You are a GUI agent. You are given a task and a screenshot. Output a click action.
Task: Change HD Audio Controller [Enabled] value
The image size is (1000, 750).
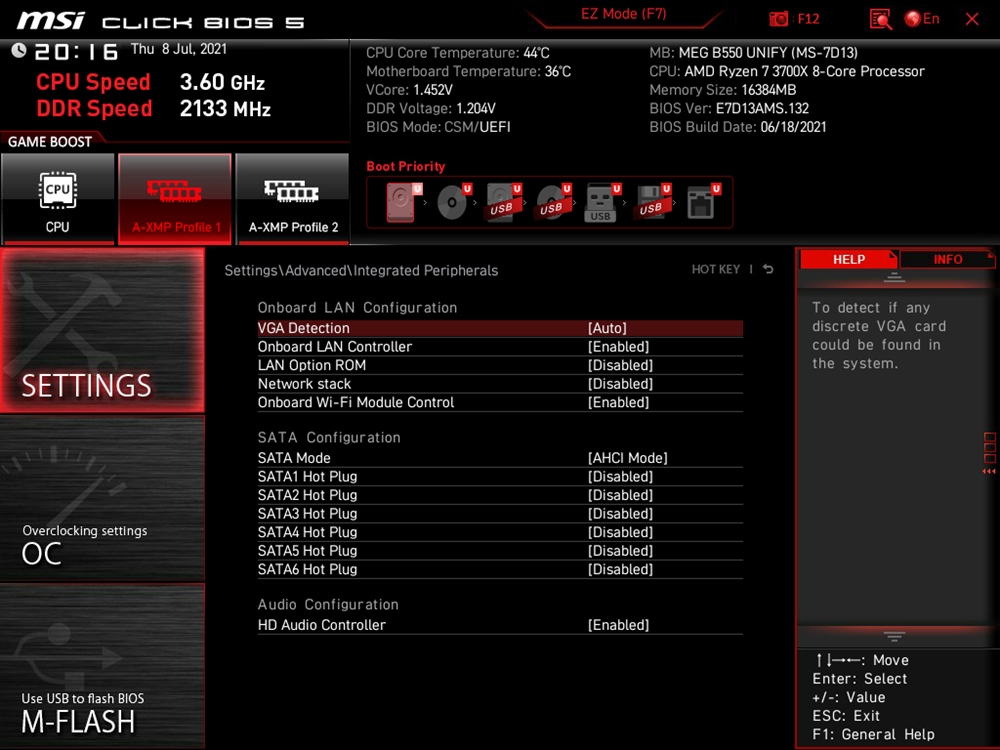[x=618, y=625]
